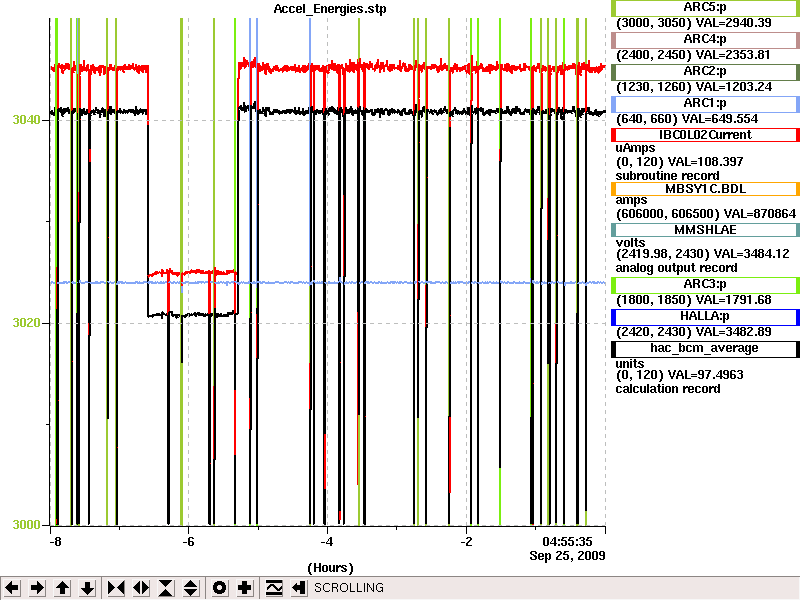Click the Sep 25, 2009 date label
Image resolution: width=800 pixels, height=600 pixels.
tap(567, 556)
